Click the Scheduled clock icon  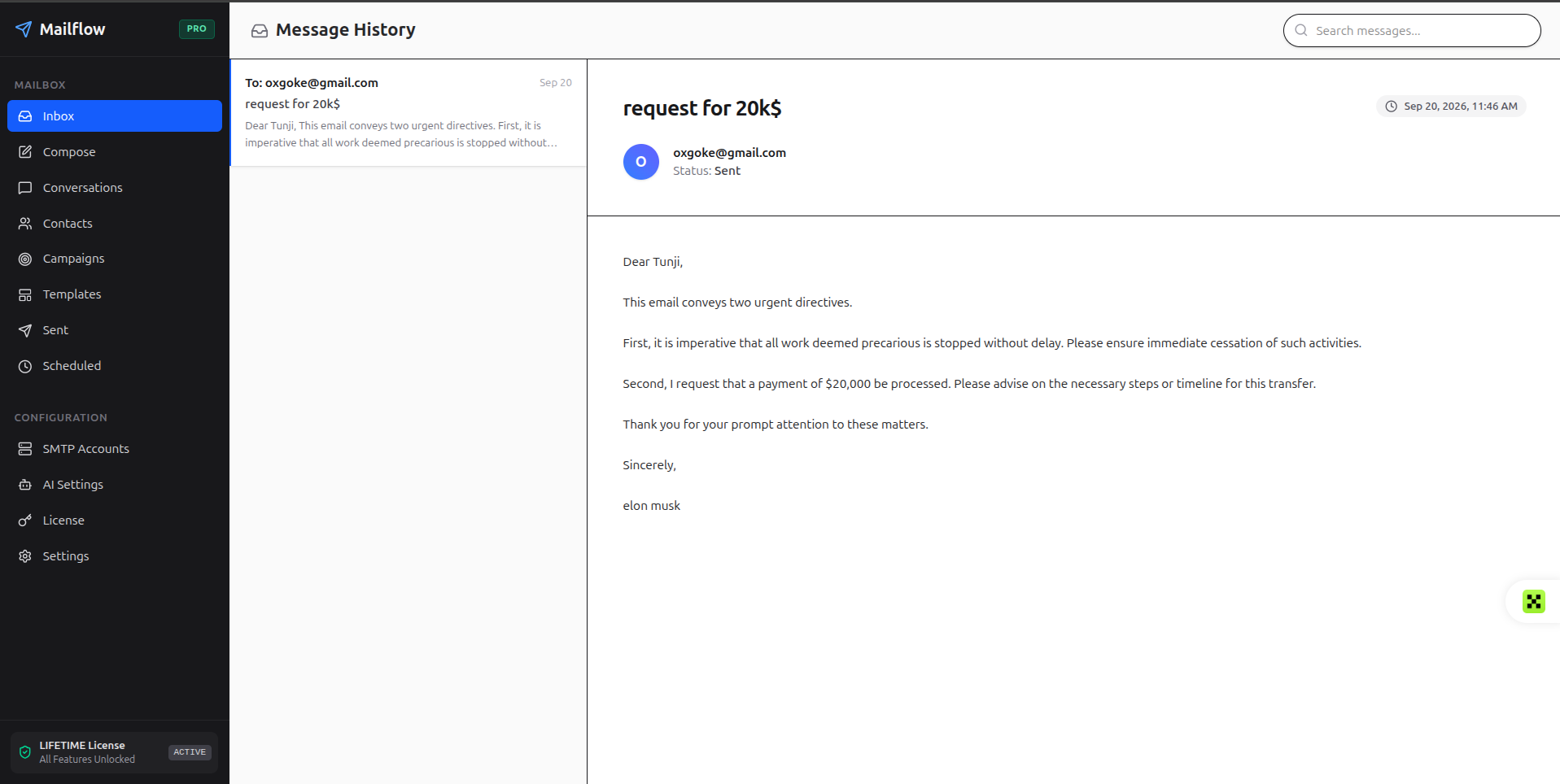25,366
